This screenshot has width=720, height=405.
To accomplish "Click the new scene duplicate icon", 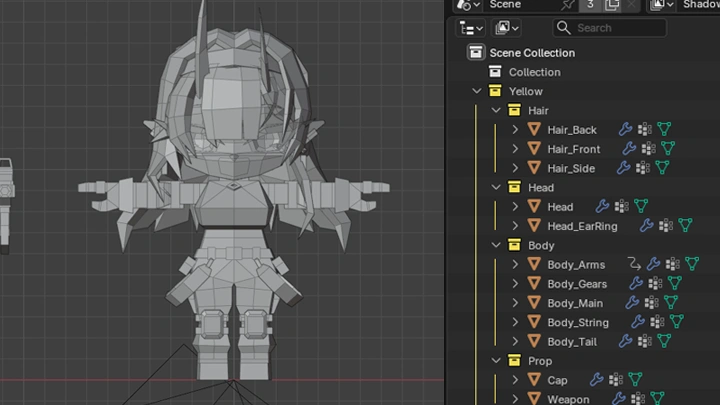I will click(612, 5).
